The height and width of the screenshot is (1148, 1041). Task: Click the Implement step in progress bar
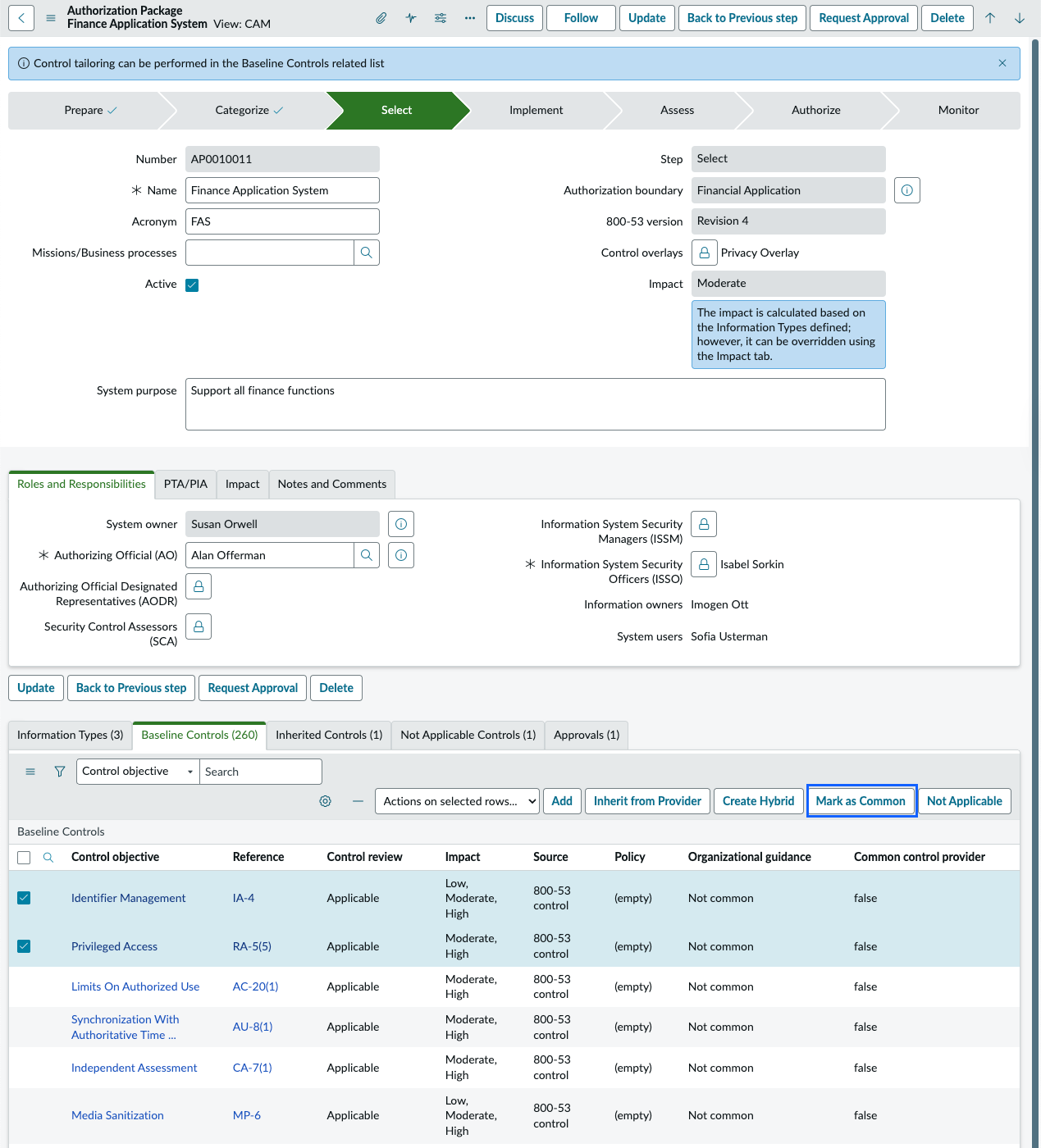536,110
